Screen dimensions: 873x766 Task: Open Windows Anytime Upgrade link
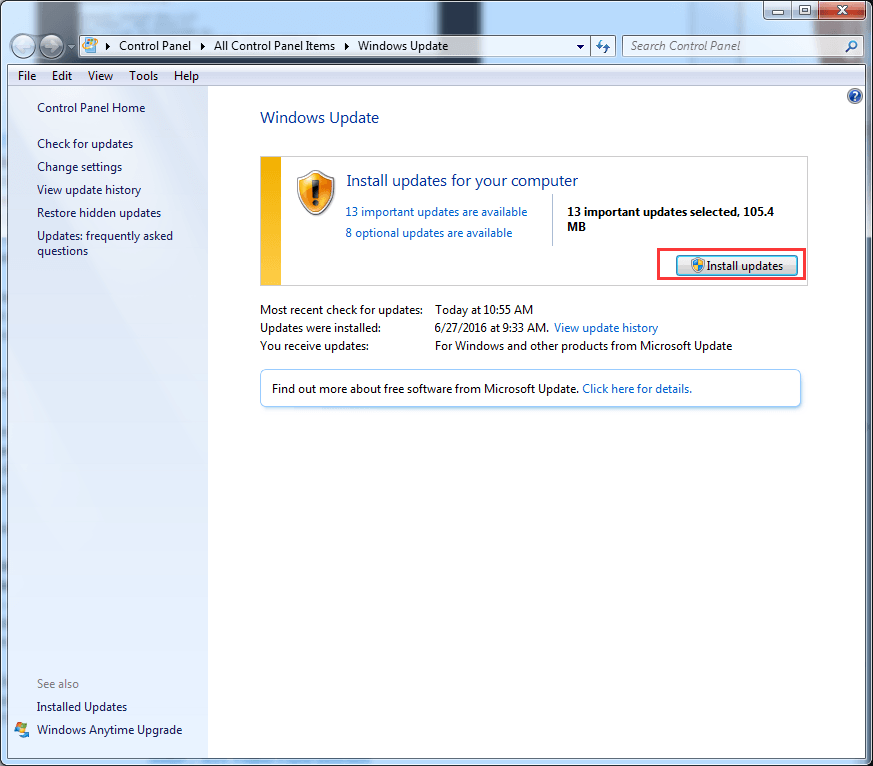(x=110, y=730)
